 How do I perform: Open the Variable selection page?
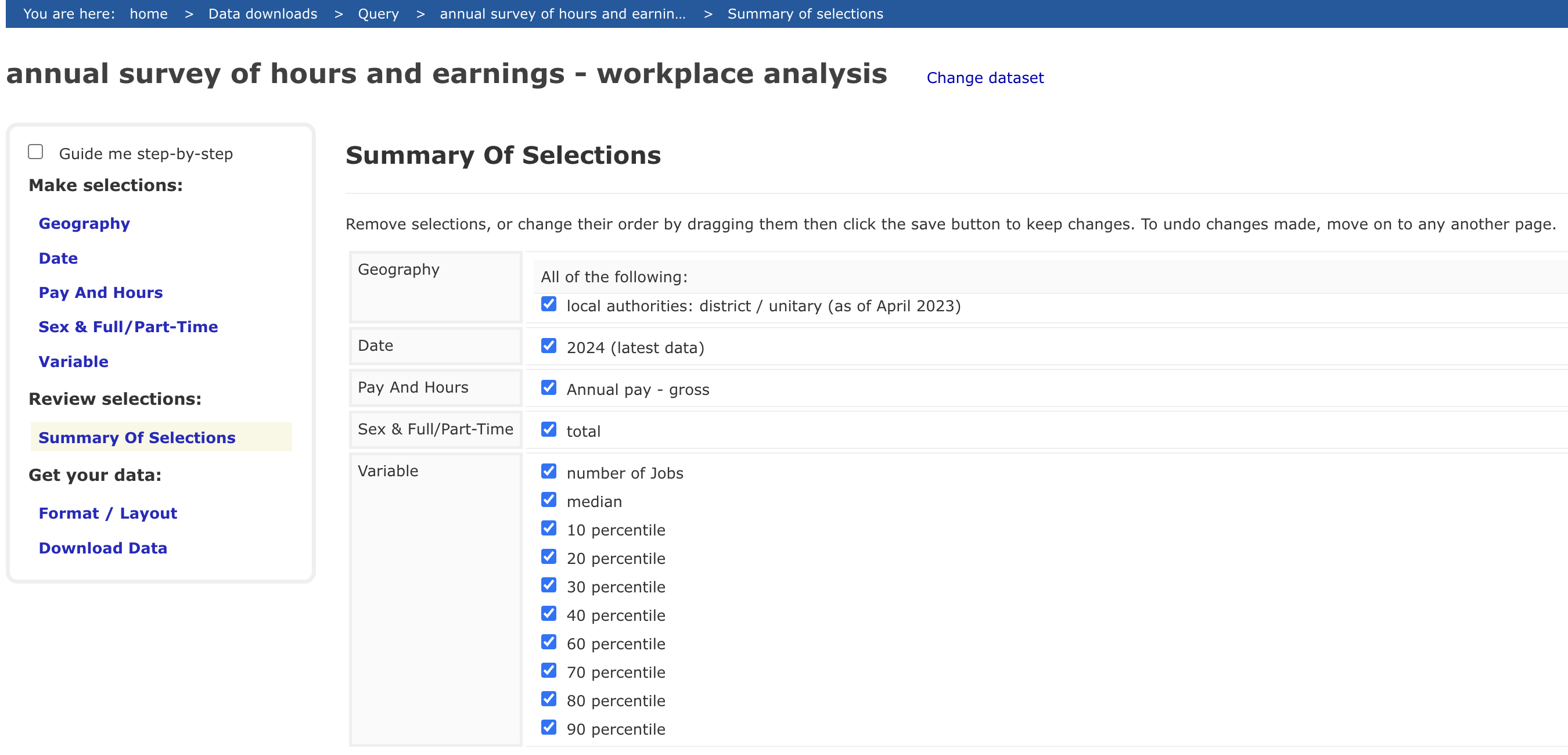coord(73,362)
